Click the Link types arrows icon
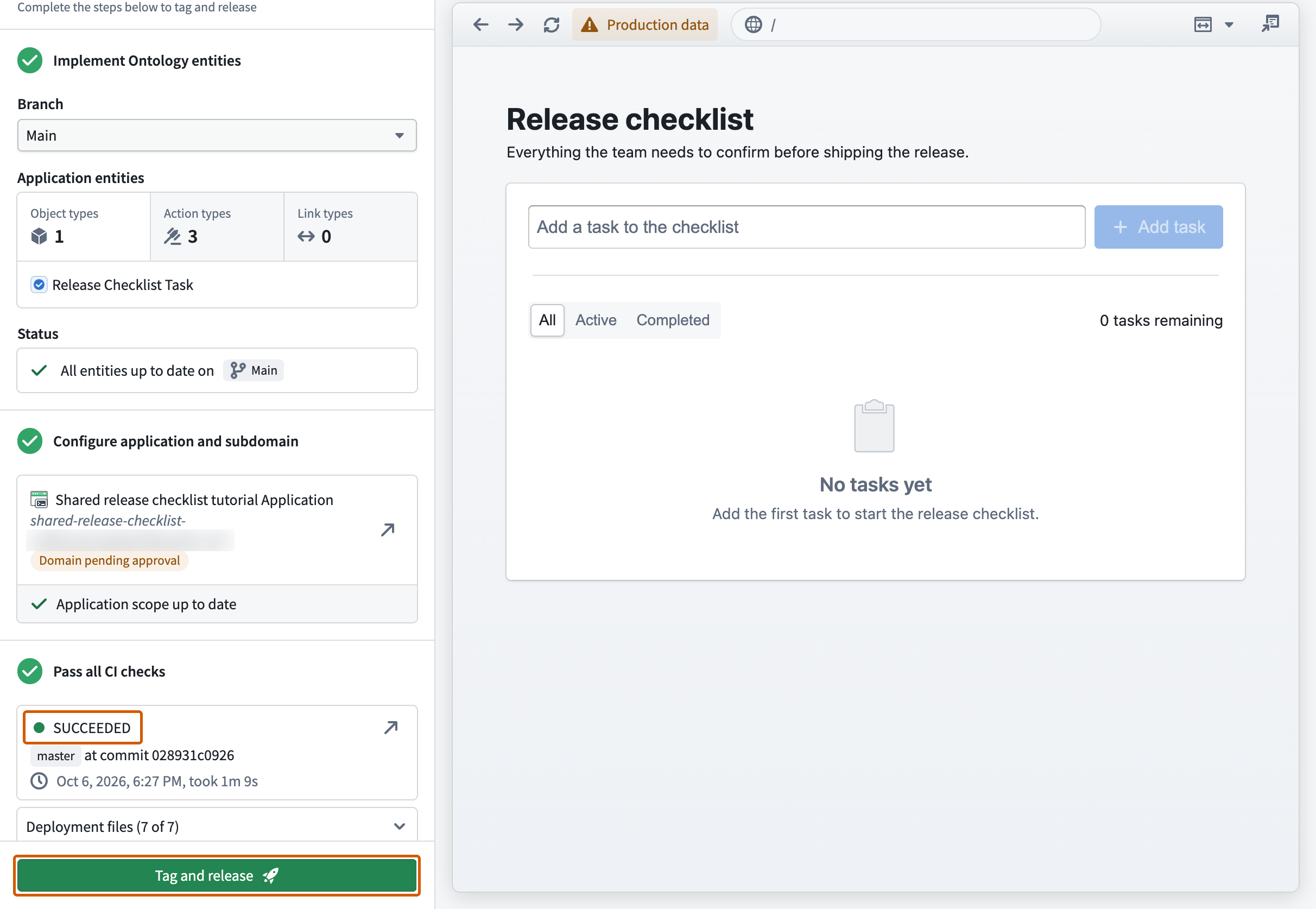This screenshot has height=909, width=1316. (x=306, y=236)
